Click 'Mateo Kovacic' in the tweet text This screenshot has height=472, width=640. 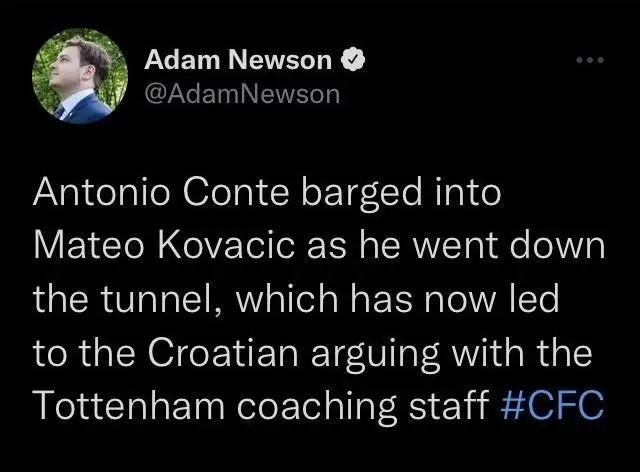point(164,245)
